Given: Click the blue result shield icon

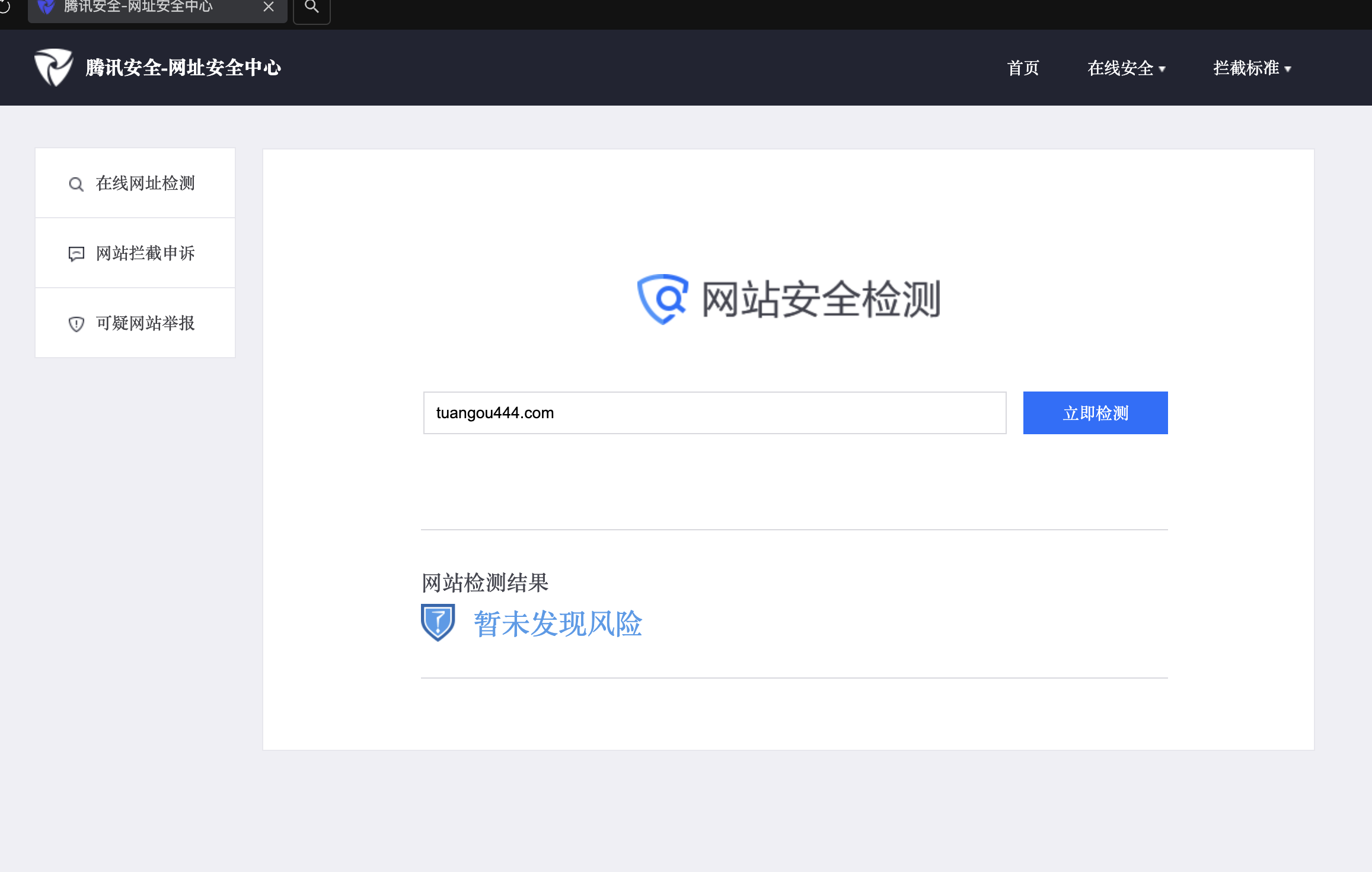Looking at the screenshot, I should (x=438, y=622).
